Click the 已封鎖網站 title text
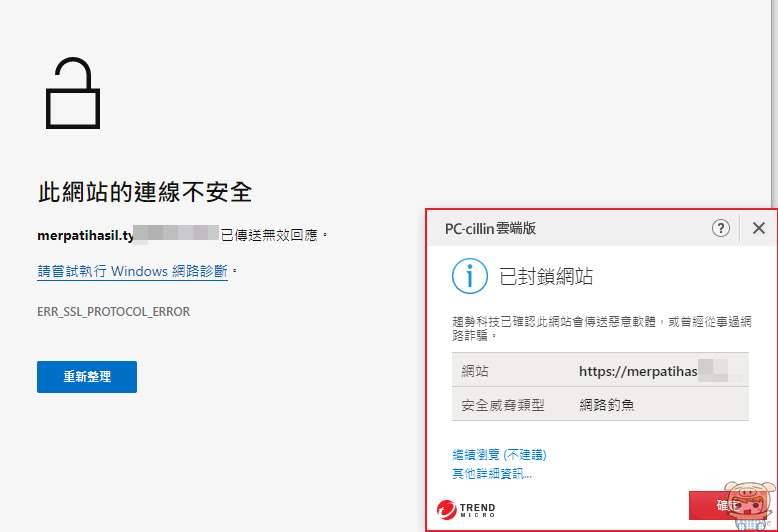Screen dimensions: 778x532 click(x=546, y=276)
